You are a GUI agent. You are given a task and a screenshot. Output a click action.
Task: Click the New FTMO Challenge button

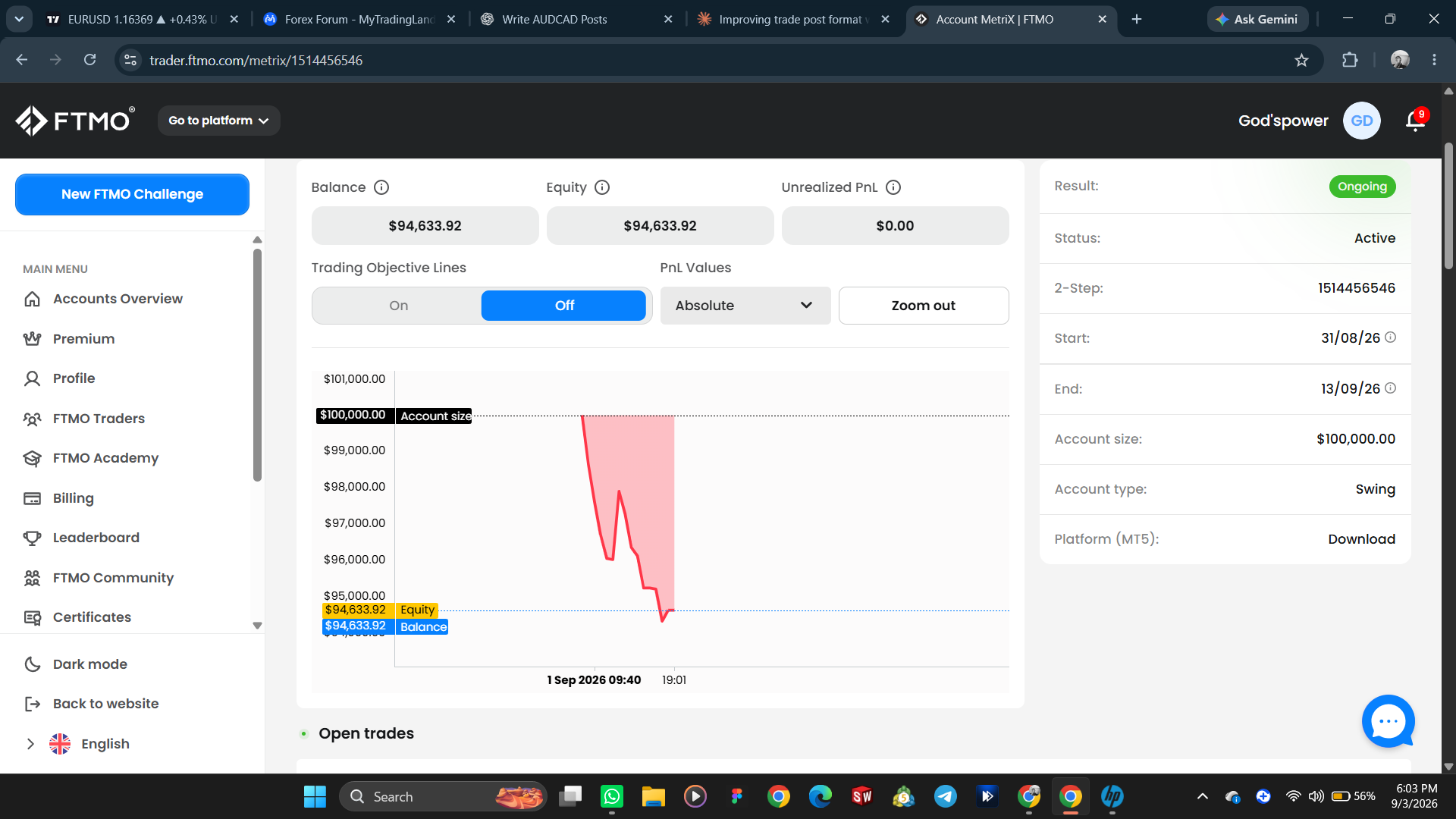132,194
